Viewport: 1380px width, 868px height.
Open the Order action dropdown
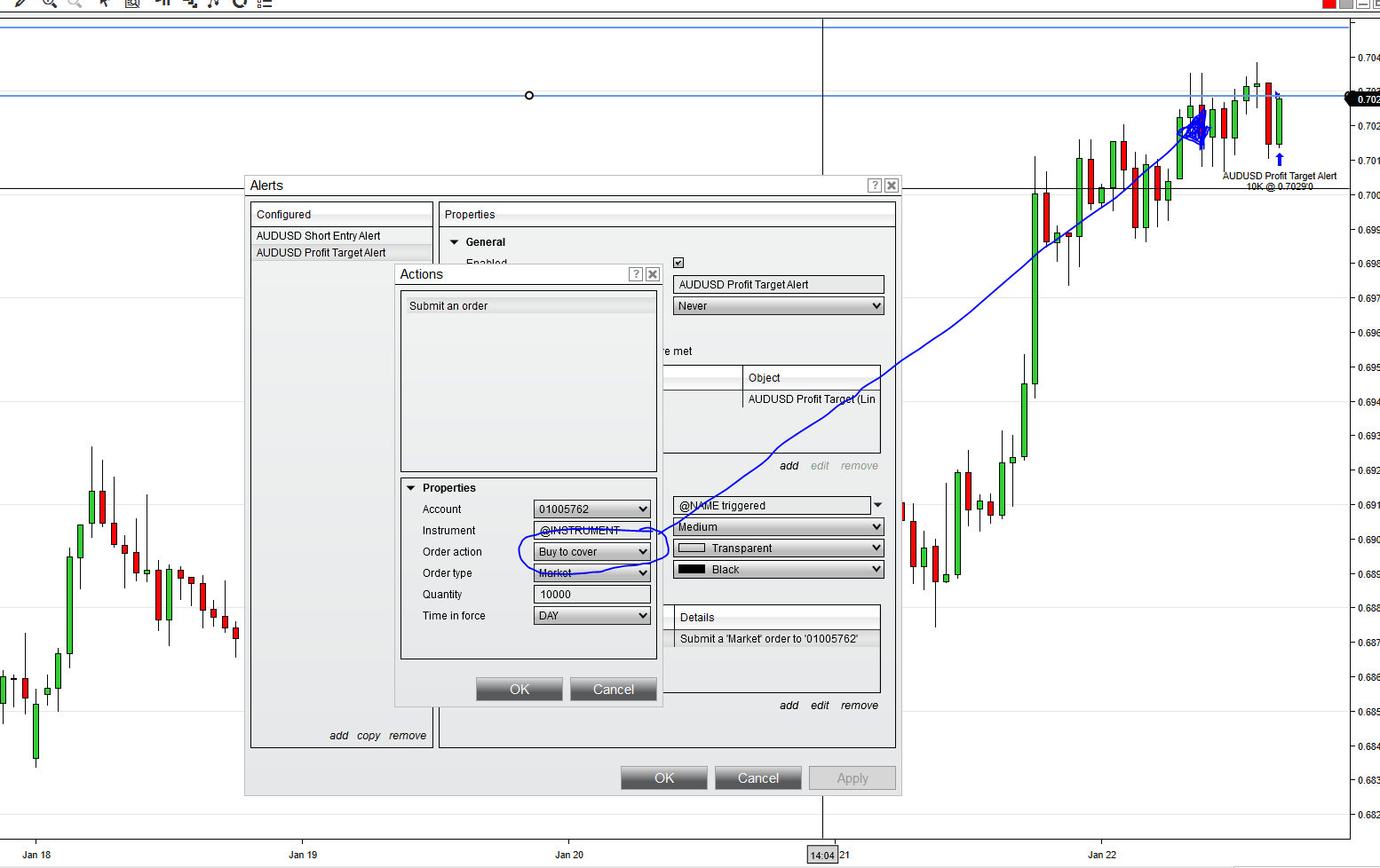592,552
